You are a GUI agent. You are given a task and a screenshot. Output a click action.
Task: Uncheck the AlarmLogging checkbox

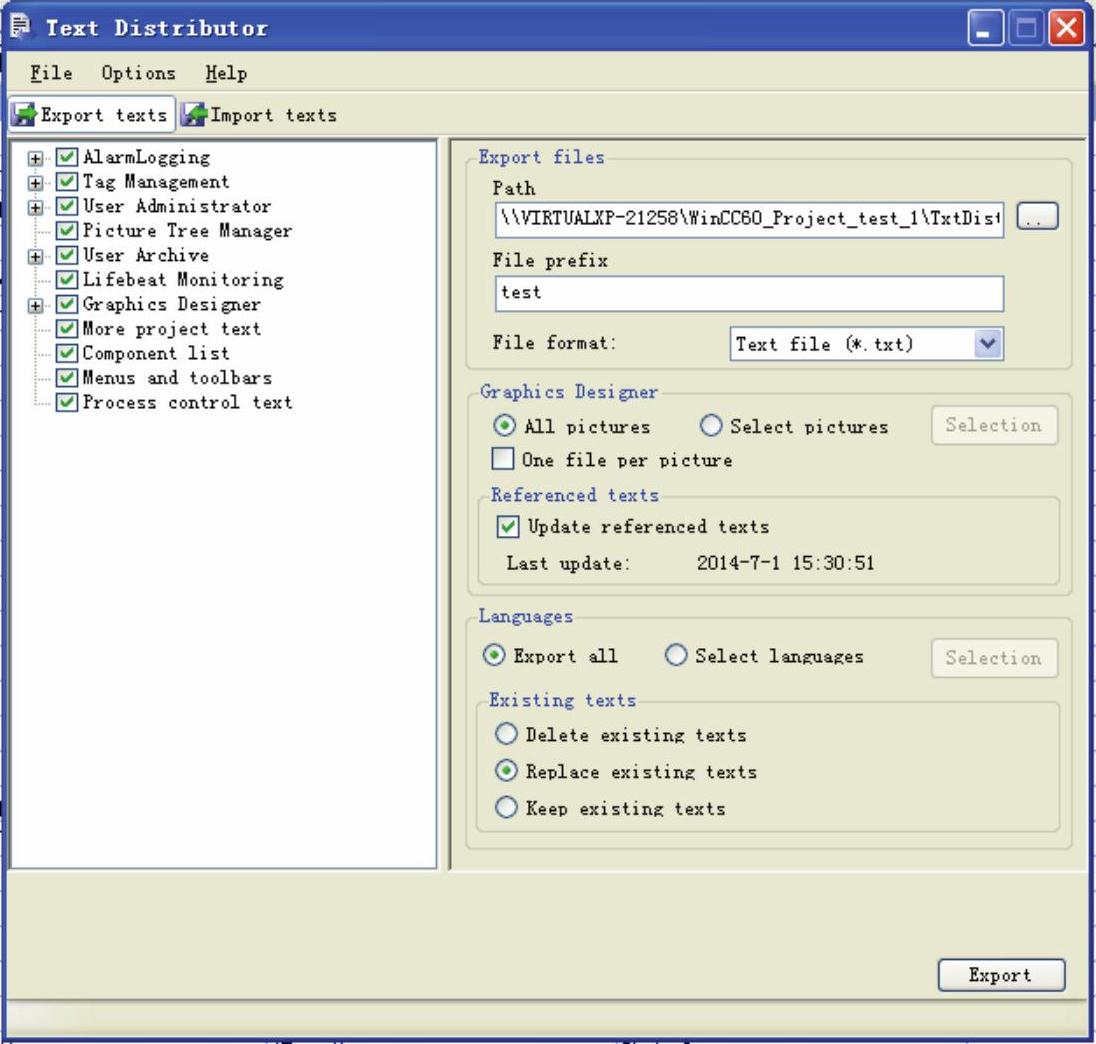tap(66, 157)
